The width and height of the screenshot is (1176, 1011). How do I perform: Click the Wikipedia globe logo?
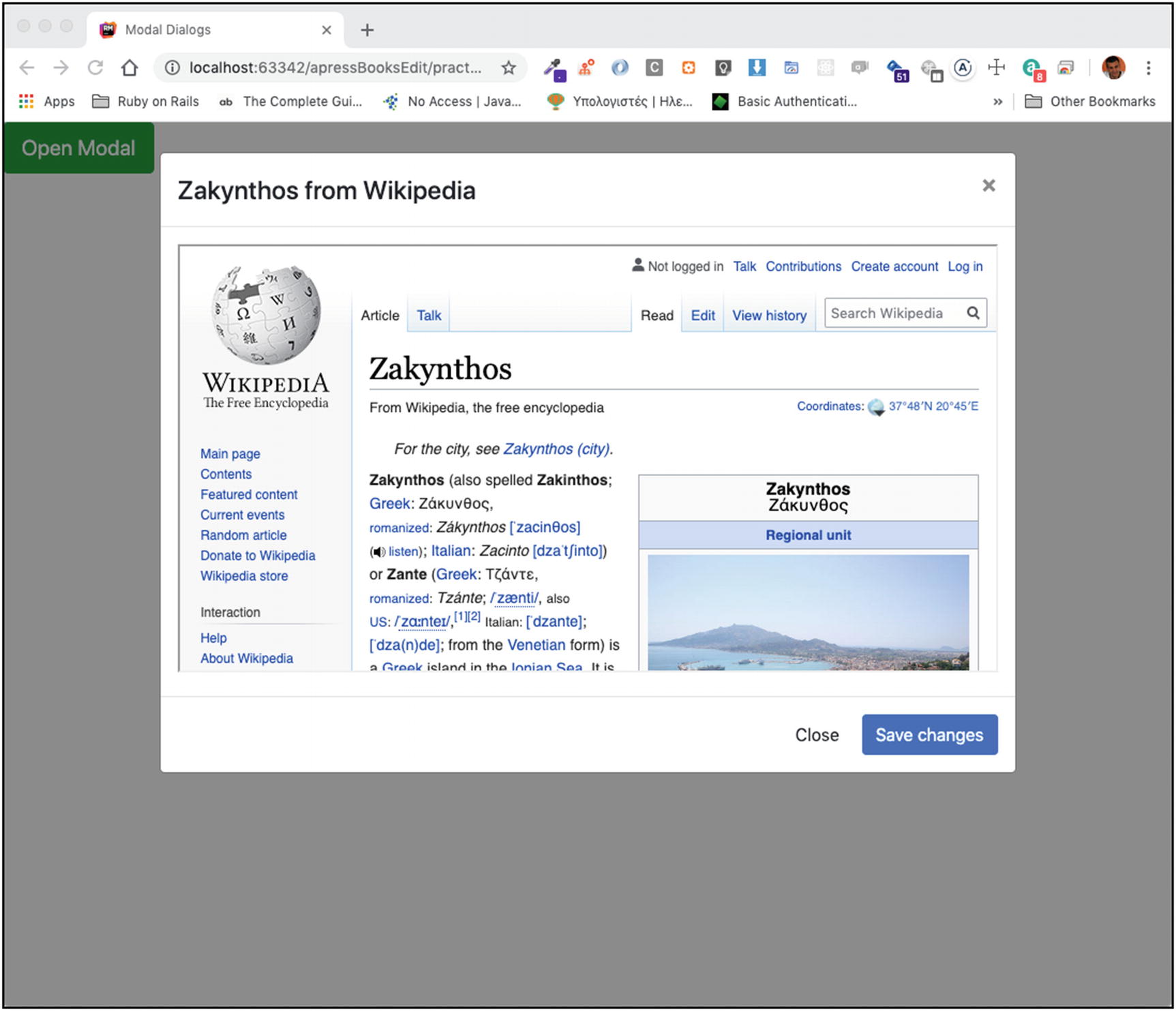[x=266, y=314]
